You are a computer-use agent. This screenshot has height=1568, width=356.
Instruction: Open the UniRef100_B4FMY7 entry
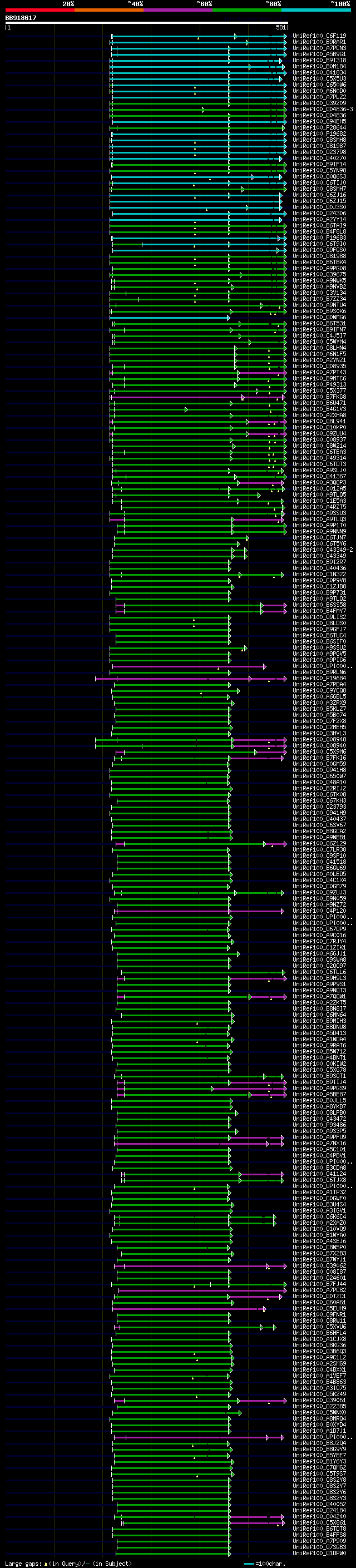point(319,611)
